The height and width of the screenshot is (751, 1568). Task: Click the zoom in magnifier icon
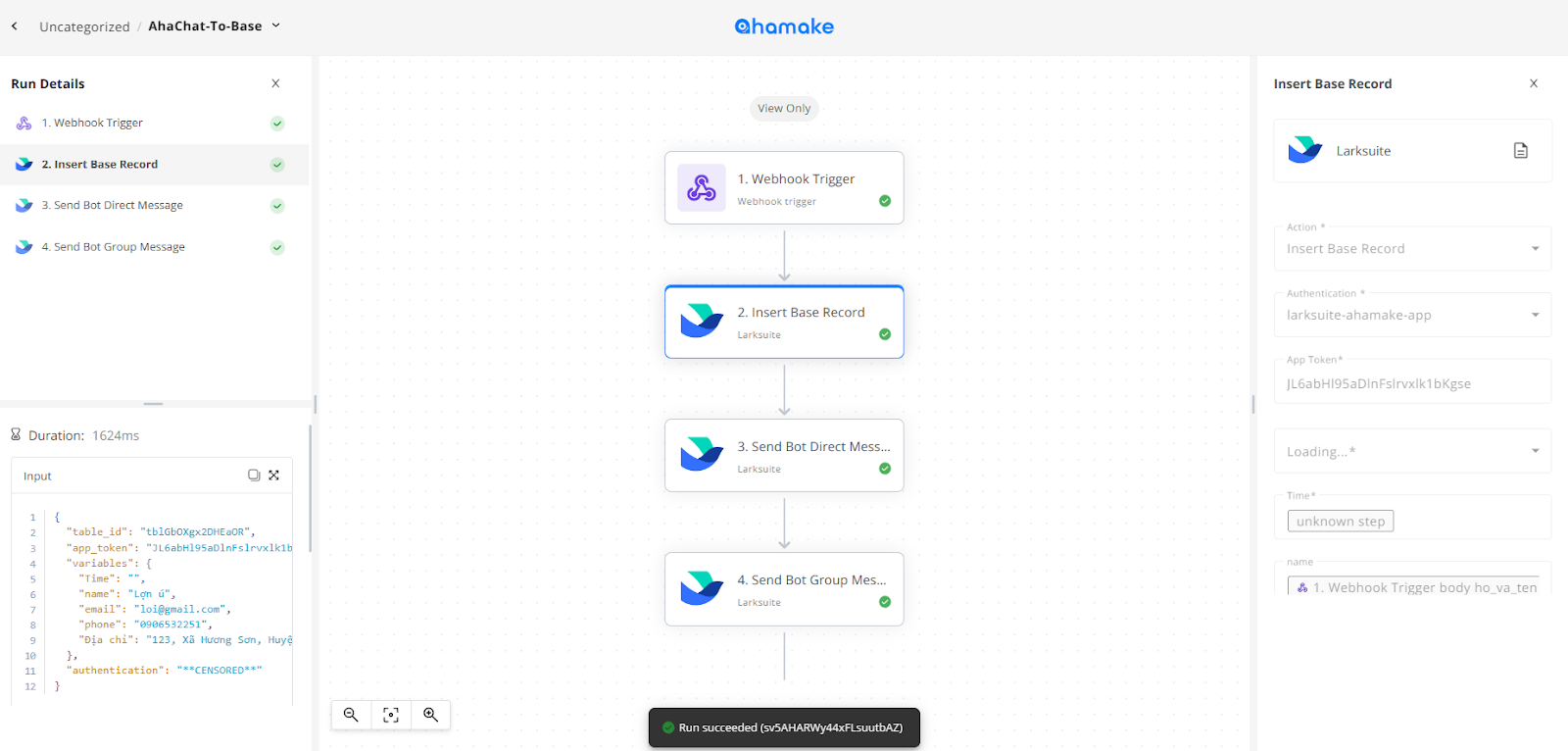tap(430, 715)
